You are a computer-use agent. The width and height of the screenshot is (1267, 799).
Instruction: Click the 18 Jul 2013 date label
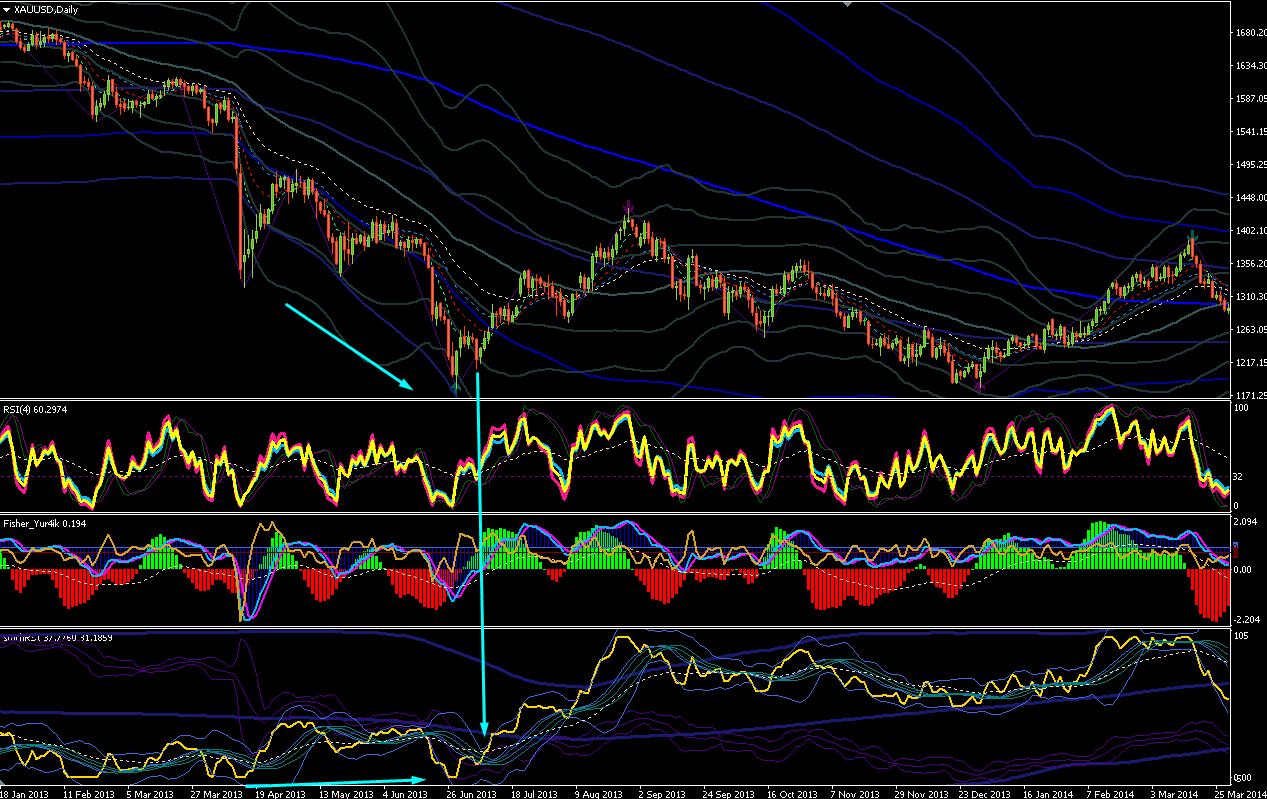pyautogui.click(x=535, y=793)
